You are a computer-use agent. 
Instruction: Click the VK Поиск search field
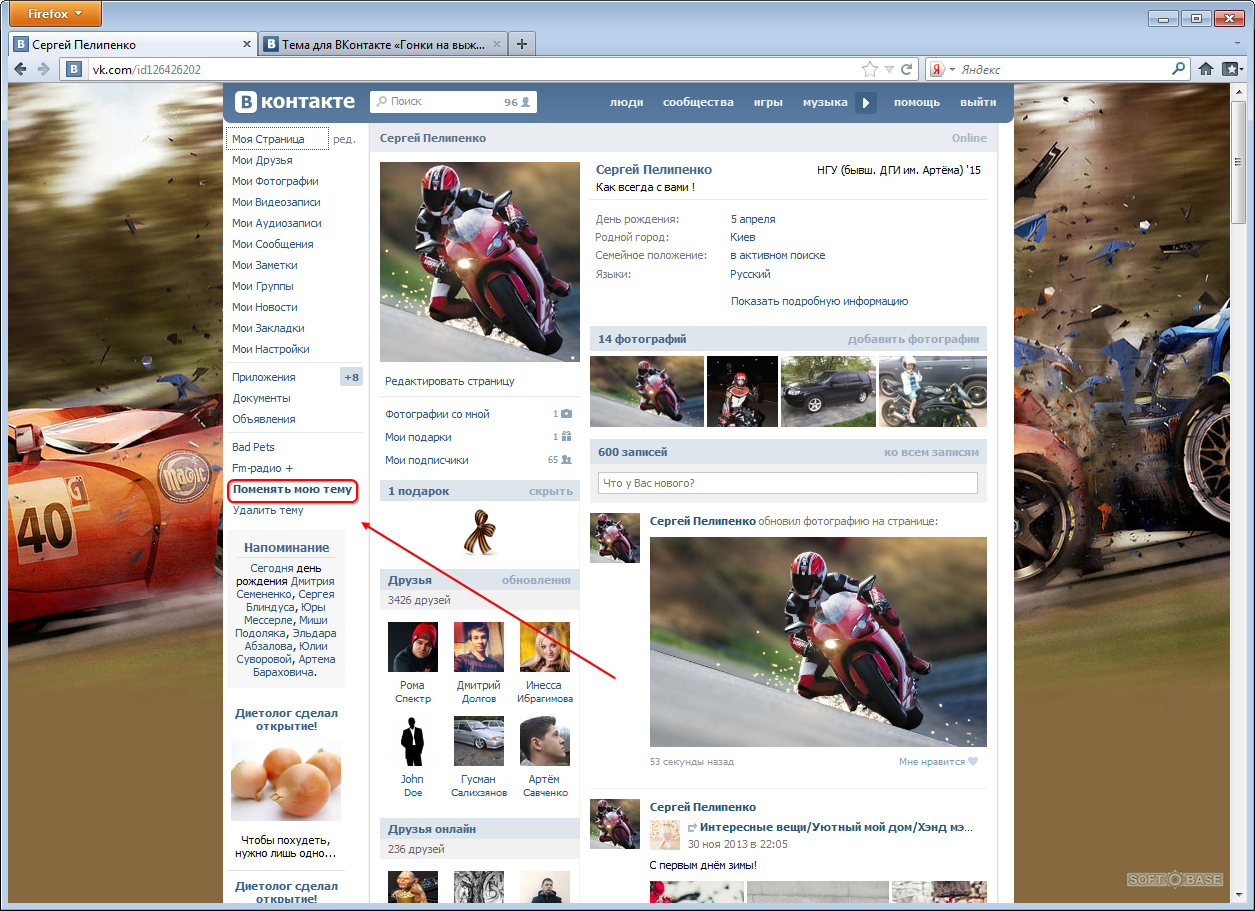(453, 101)
